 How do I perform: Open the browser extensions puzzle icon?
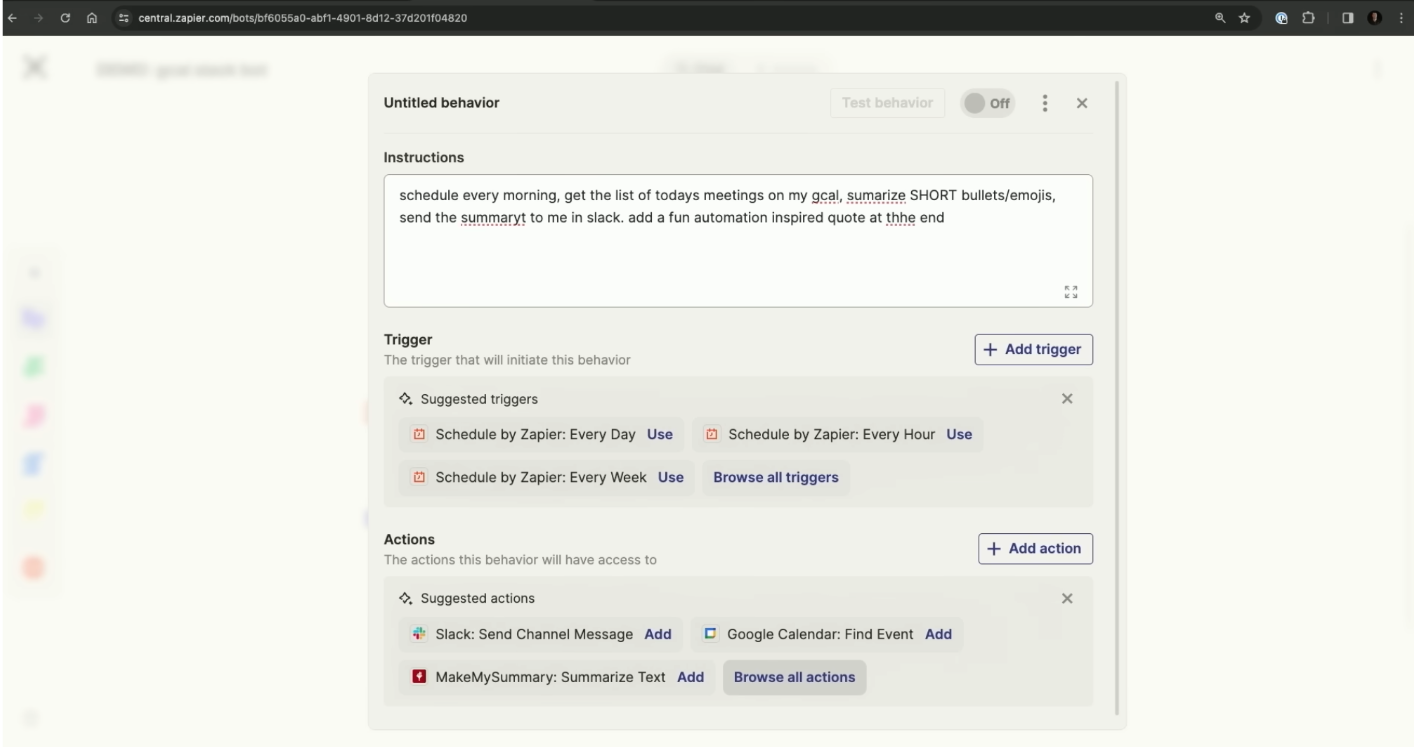point(1308,18)
